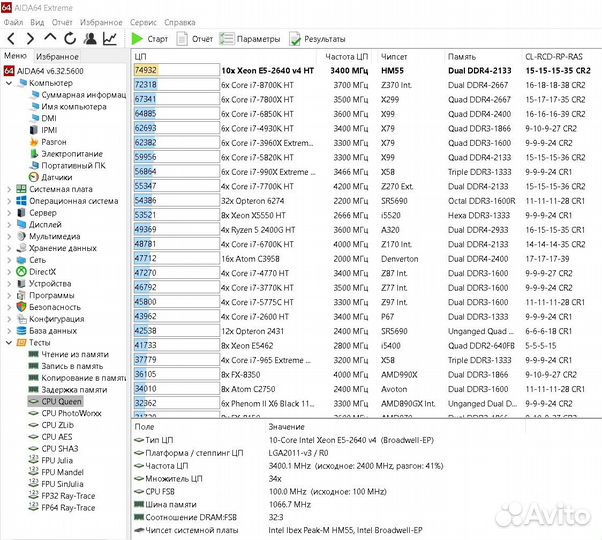Open the user profile icon in toolbar
This screenshot has width=602, height=540.
(x=90, y=38)
